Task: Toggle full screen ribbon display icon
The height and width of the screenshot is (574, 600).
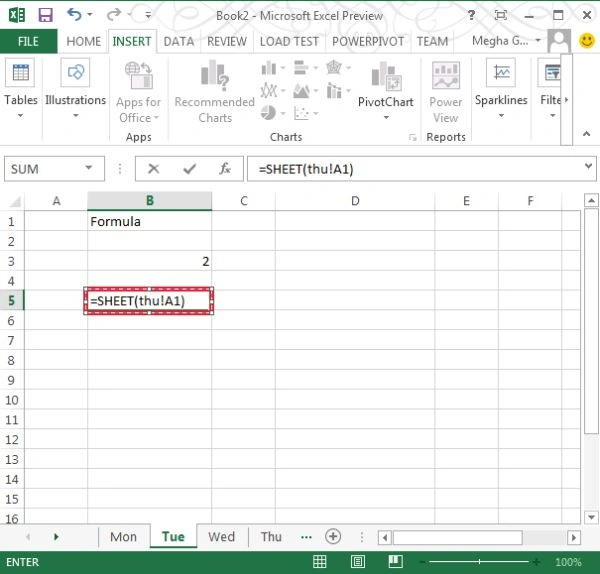Action: pos(501,15)
